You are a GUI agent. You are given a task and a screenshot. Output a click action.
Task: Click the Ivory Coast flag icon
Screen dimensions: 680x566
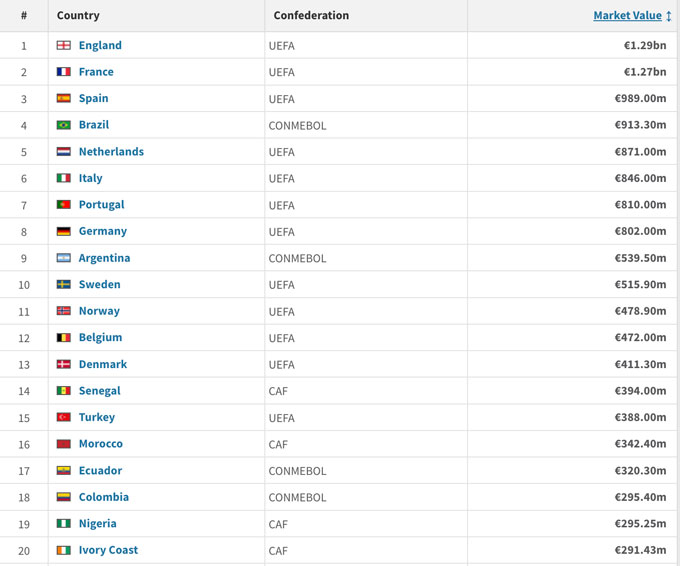pyautogui.click(x=64, y=550)
